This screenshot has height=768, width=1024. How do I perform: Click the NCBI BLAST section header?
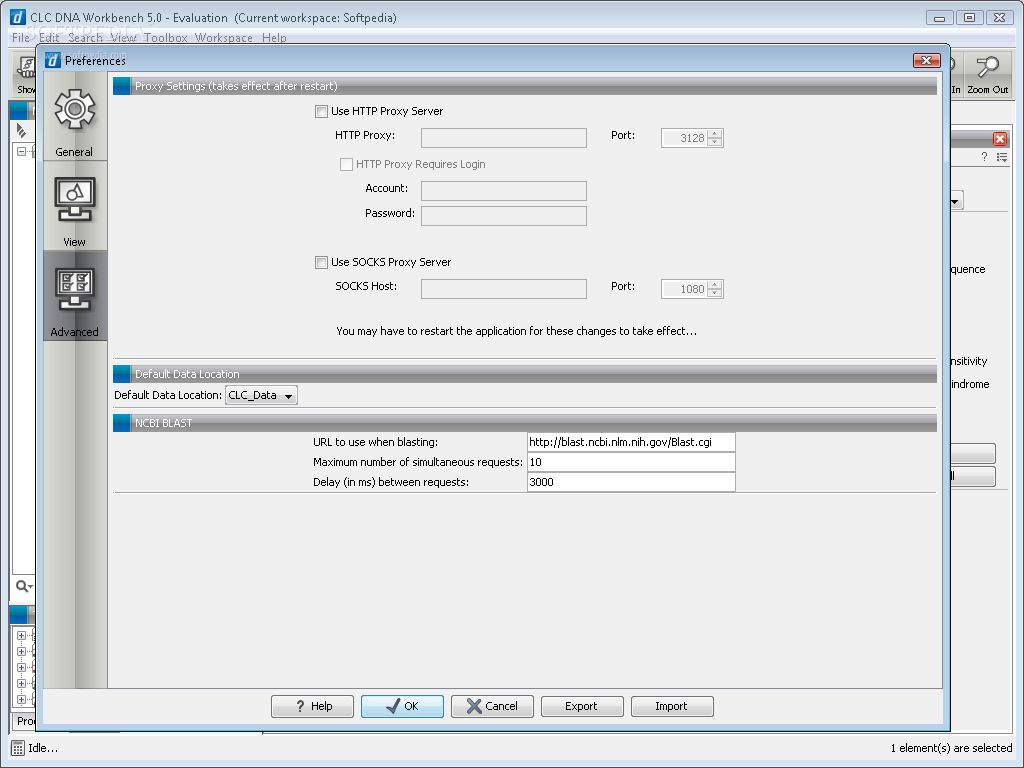(x=524, y=423)
